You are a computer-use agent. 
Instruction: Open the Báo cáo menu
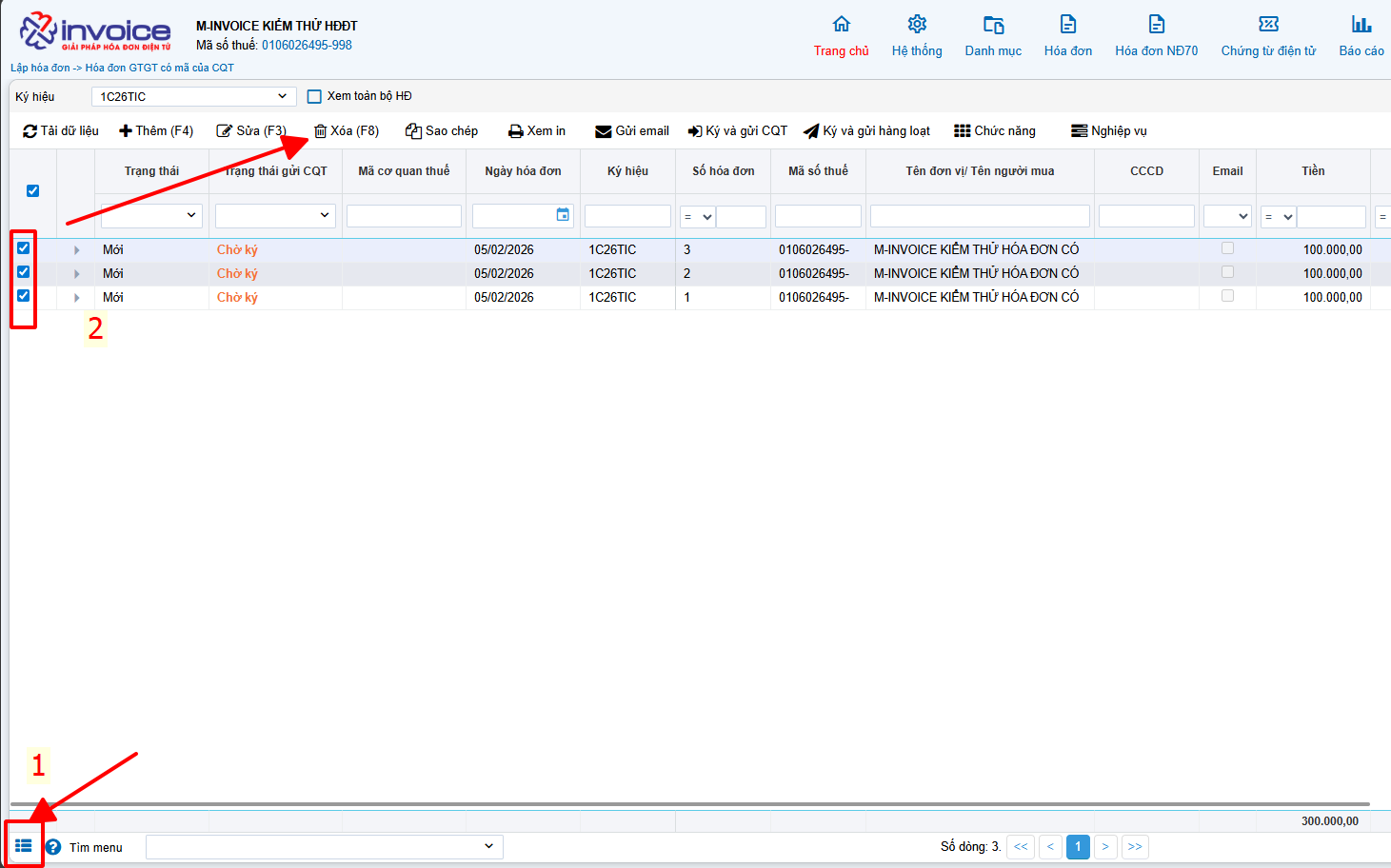click(1361, 36)
